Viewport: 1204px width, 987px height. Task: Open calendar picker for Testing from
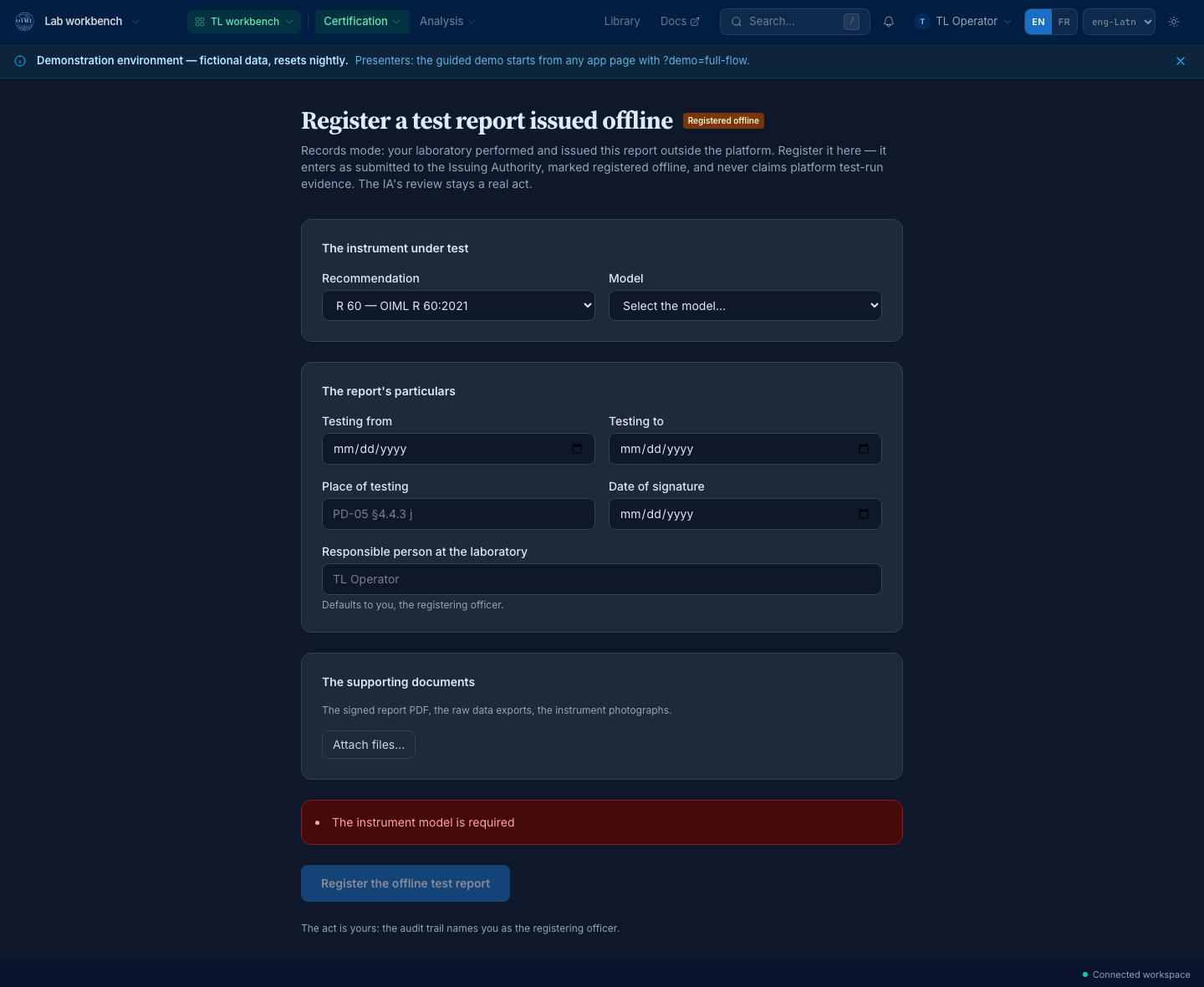(577, 449)
